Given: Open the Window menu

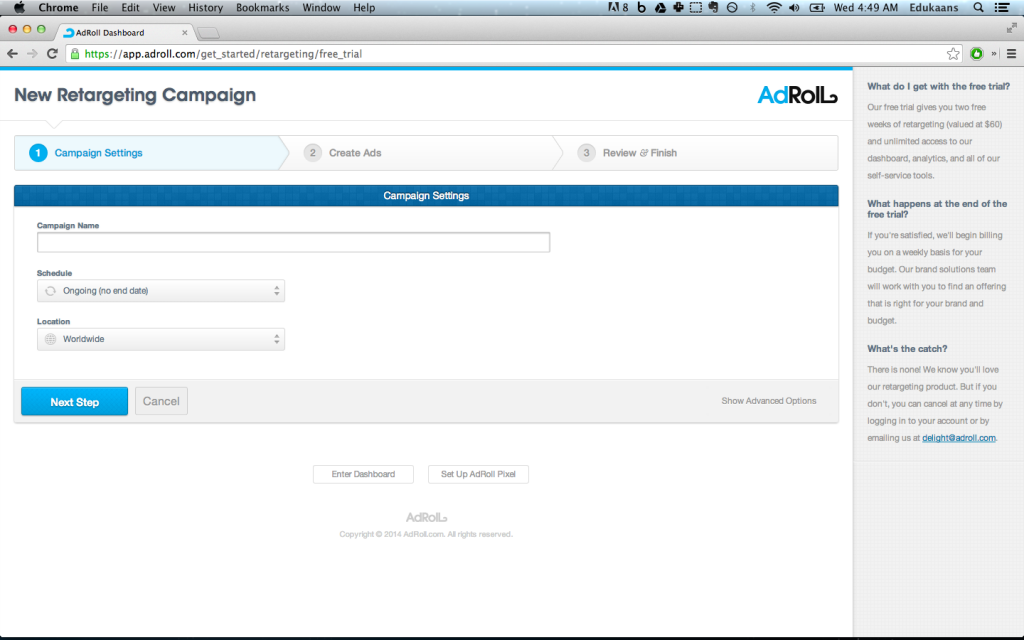Looking at the screenshot, I should [321, 8].
